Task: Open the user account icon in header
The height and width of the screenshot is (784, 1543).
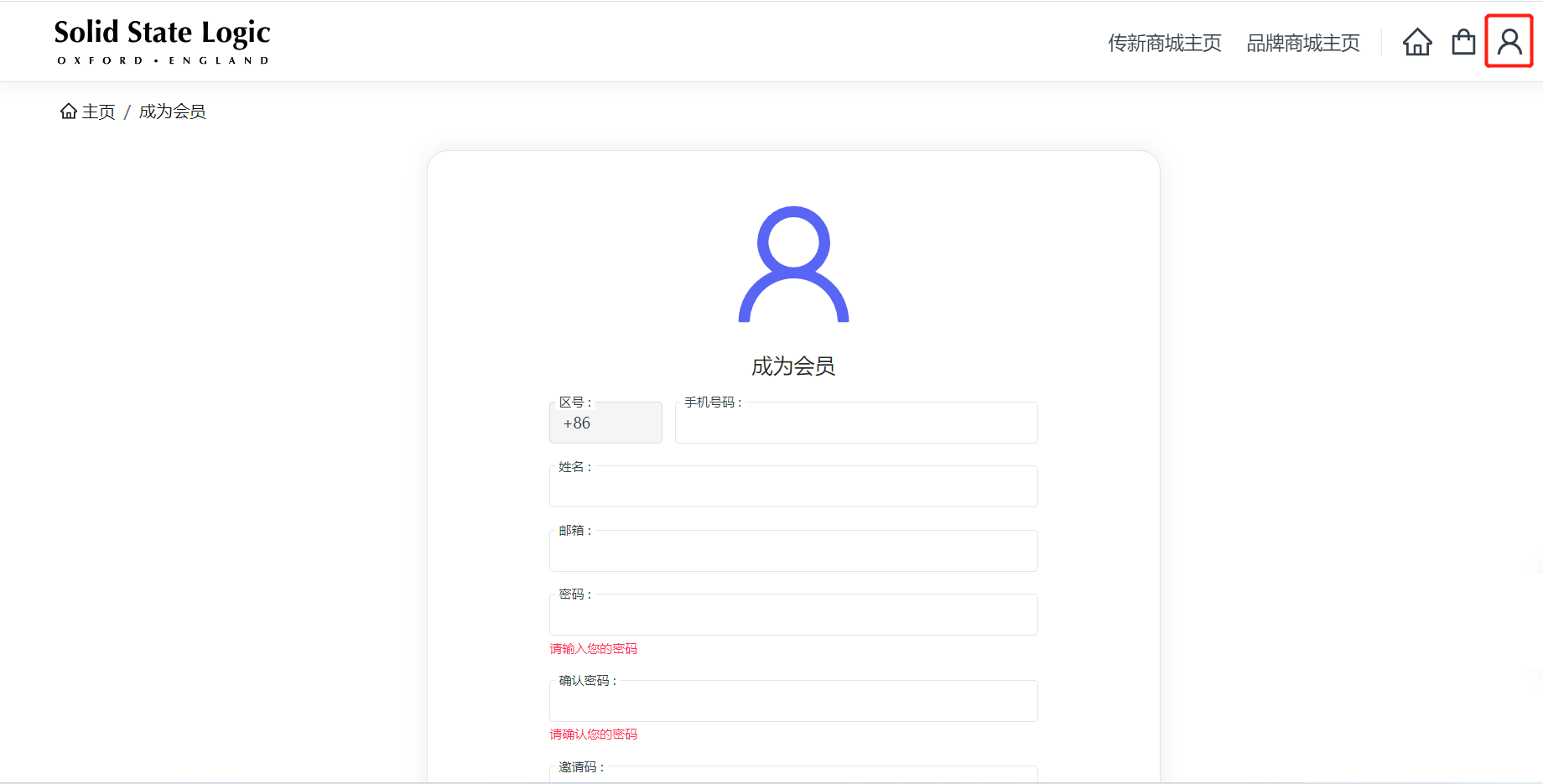Action: (1509, 41)
